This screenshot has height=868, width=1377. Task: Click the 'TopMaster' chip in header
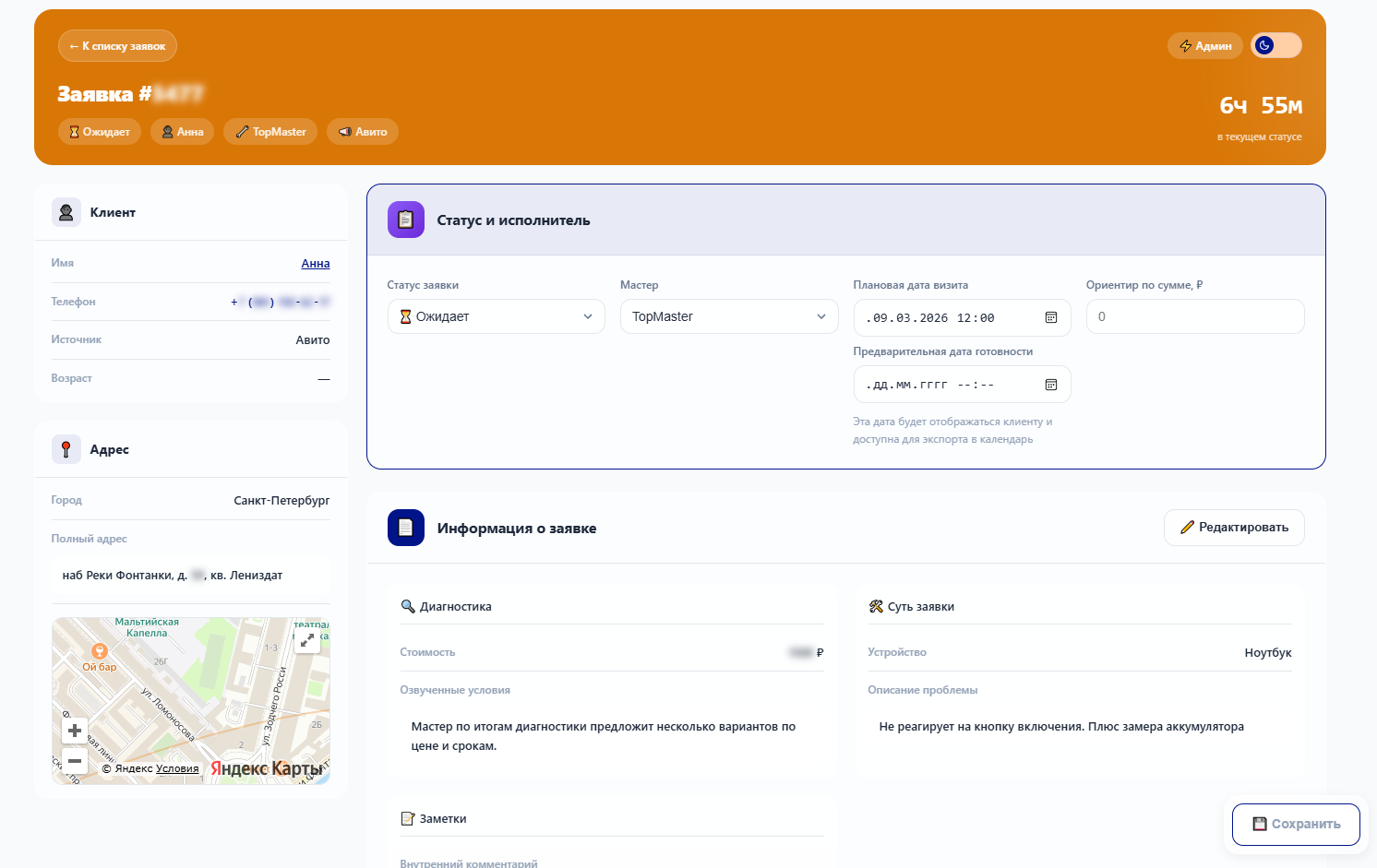click(270, 132)
